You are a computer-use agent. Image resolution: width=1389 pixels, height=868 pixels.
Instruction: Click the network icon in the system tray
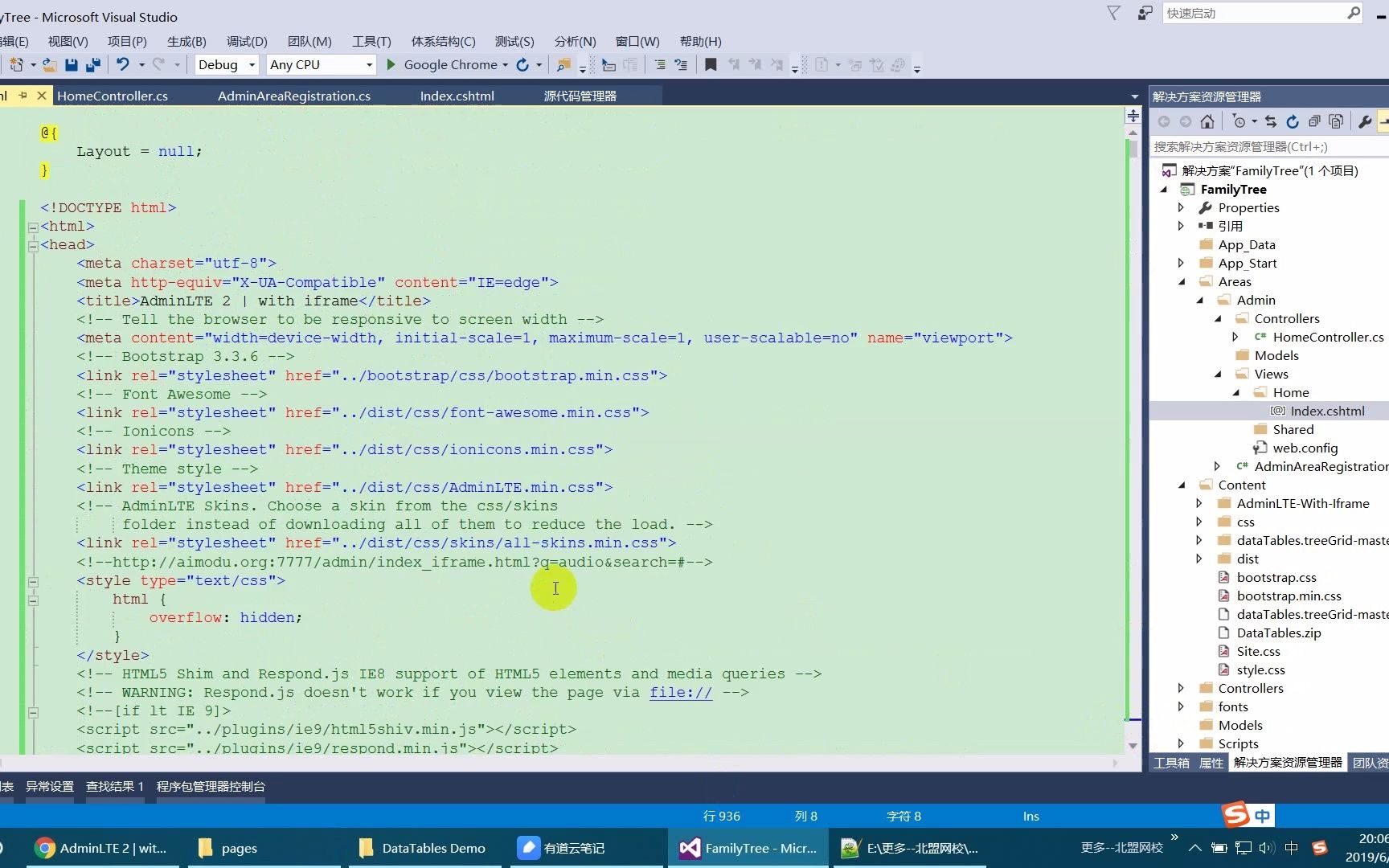1244,847
